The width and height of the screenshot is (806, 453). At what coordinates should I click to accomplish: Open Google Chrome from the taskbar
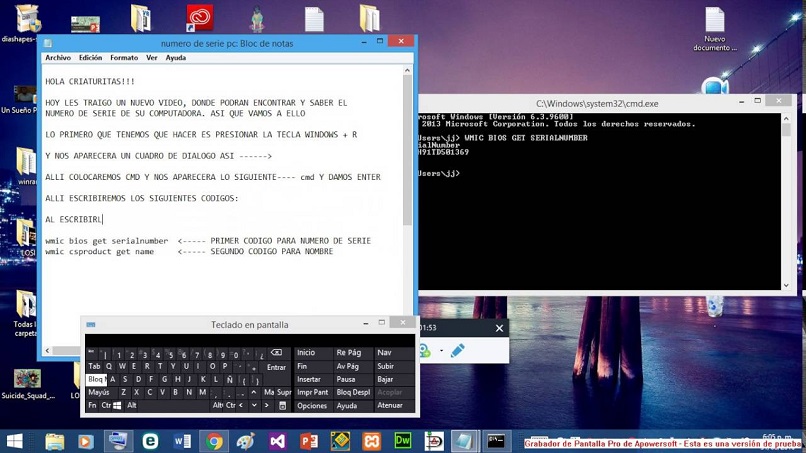214,441
